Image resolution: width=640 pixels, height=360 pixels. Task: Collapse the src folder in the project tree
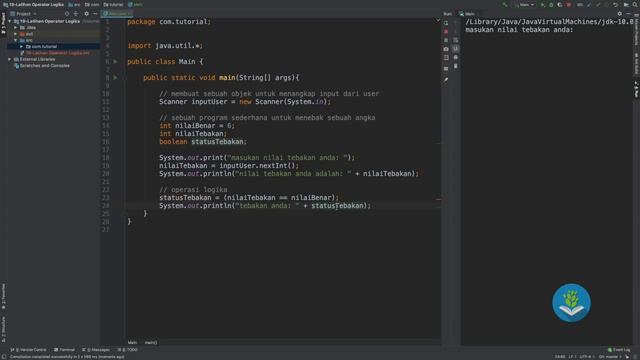coord(16,40)
